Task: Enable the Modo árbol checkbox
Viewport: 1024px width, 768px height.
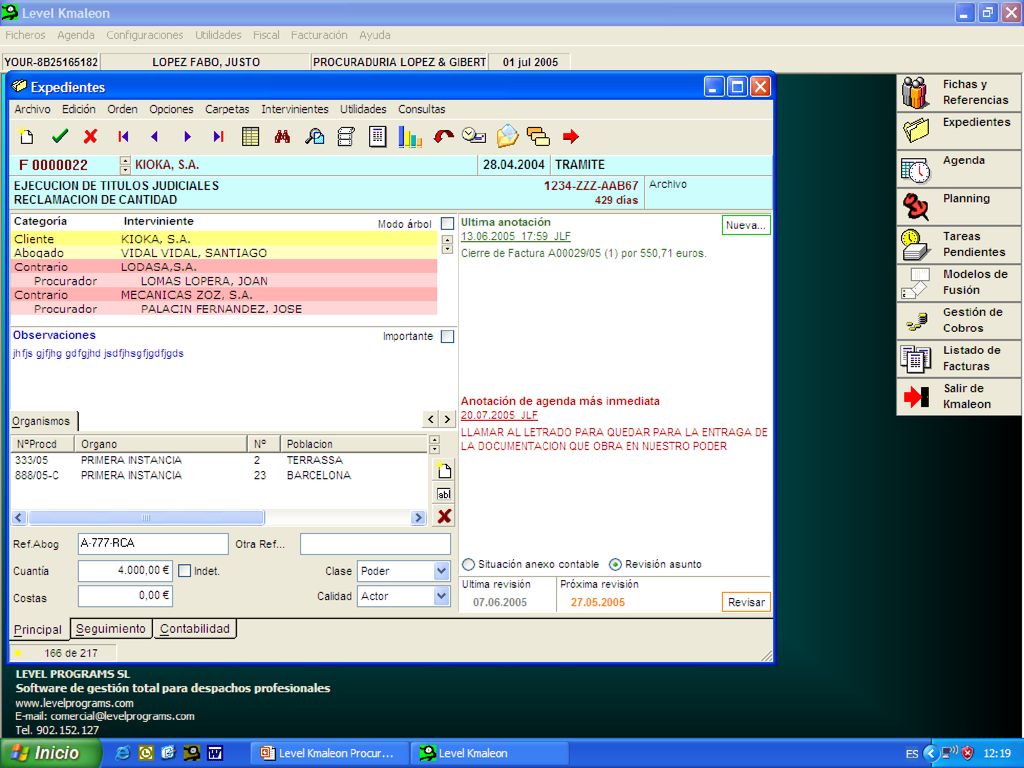Action: [447, 224]
